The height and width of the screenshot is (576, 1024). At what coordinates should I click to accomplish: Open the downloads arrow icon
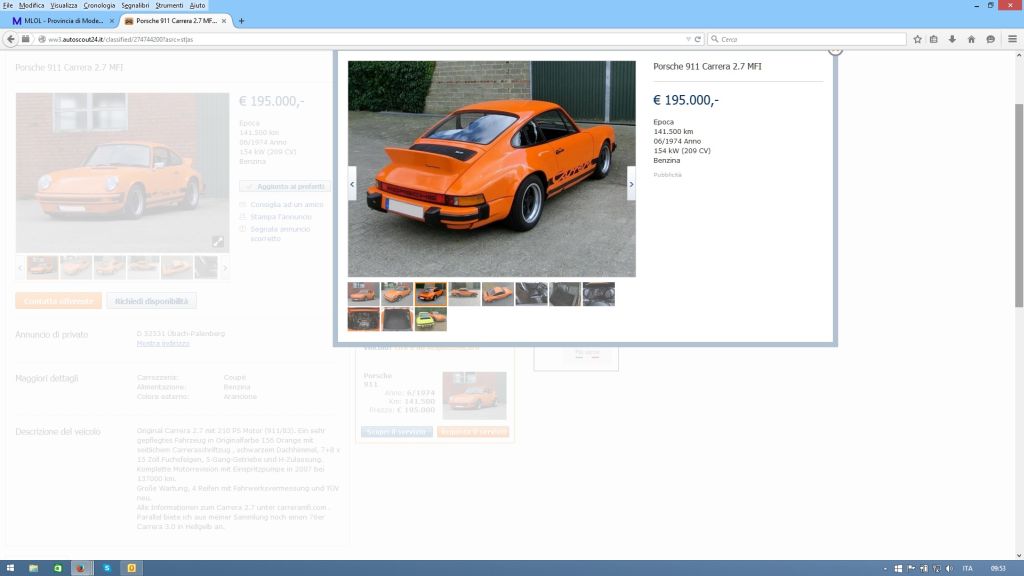click(952, 39)
